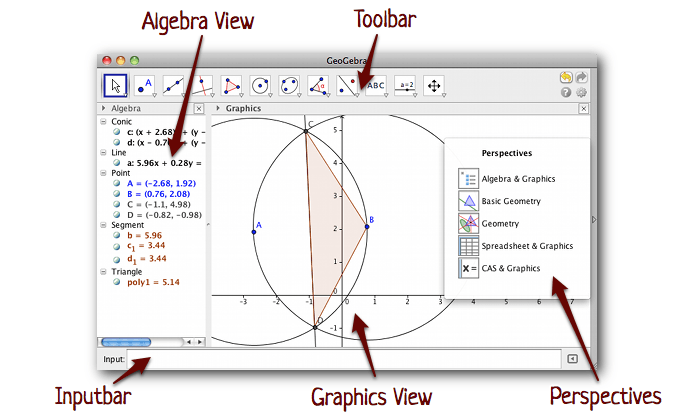
Task: Select poly1 = 5.14 row
Action: [153, 282]
